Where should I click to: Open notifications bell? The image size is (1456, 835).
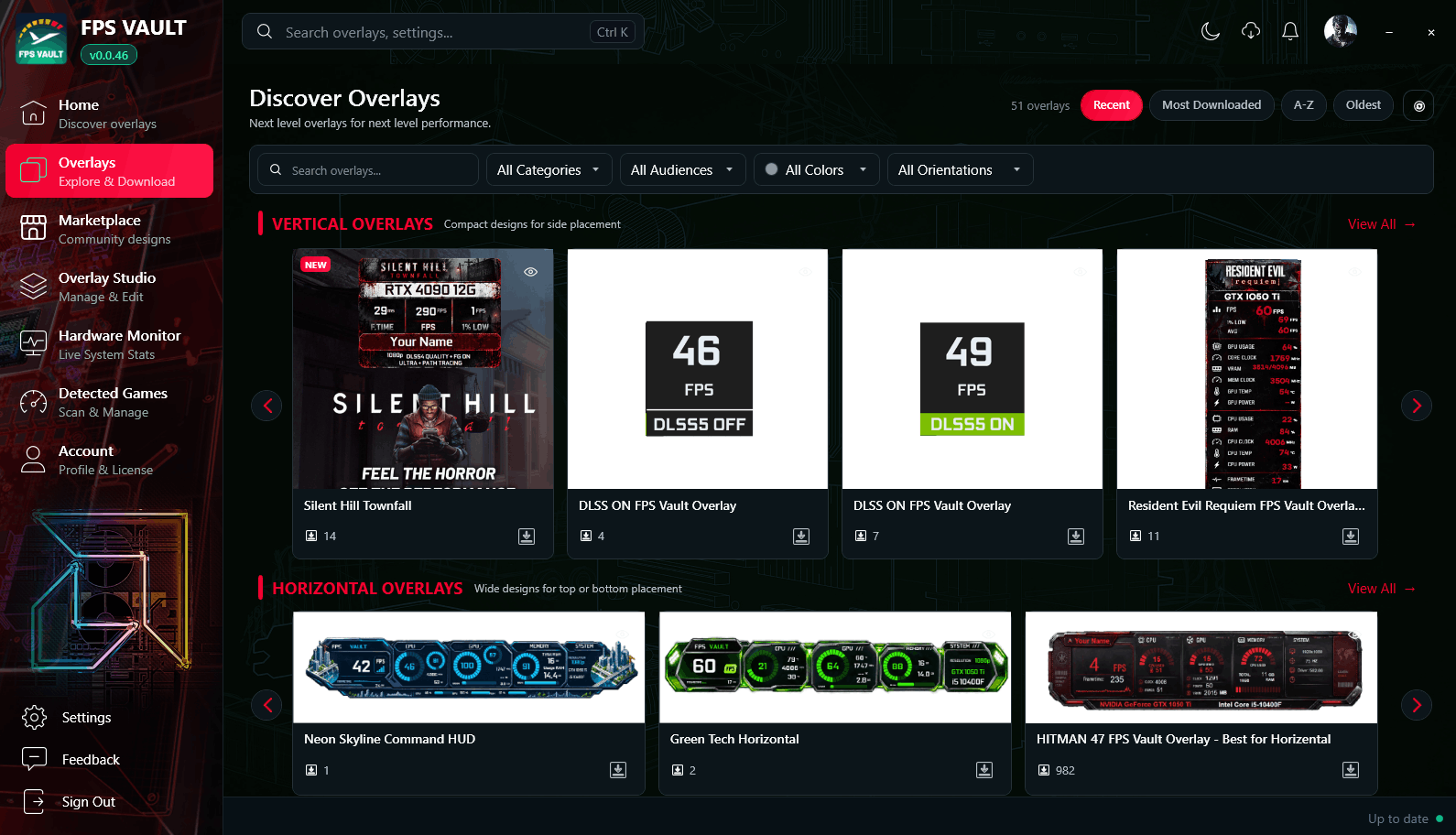pos(1290,32)
